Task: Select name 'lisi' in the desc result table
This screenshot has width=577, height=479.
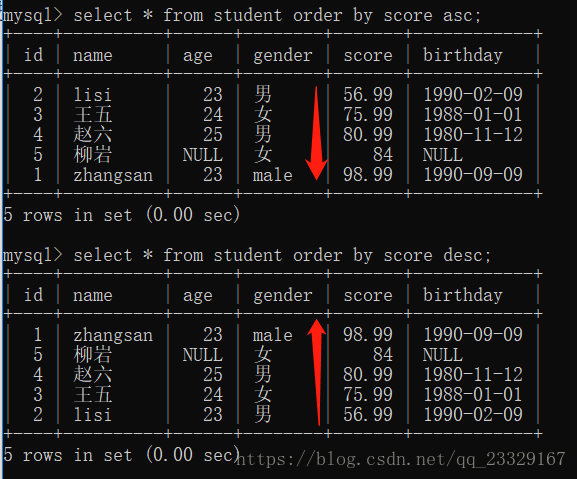Action: click(92, 415)
